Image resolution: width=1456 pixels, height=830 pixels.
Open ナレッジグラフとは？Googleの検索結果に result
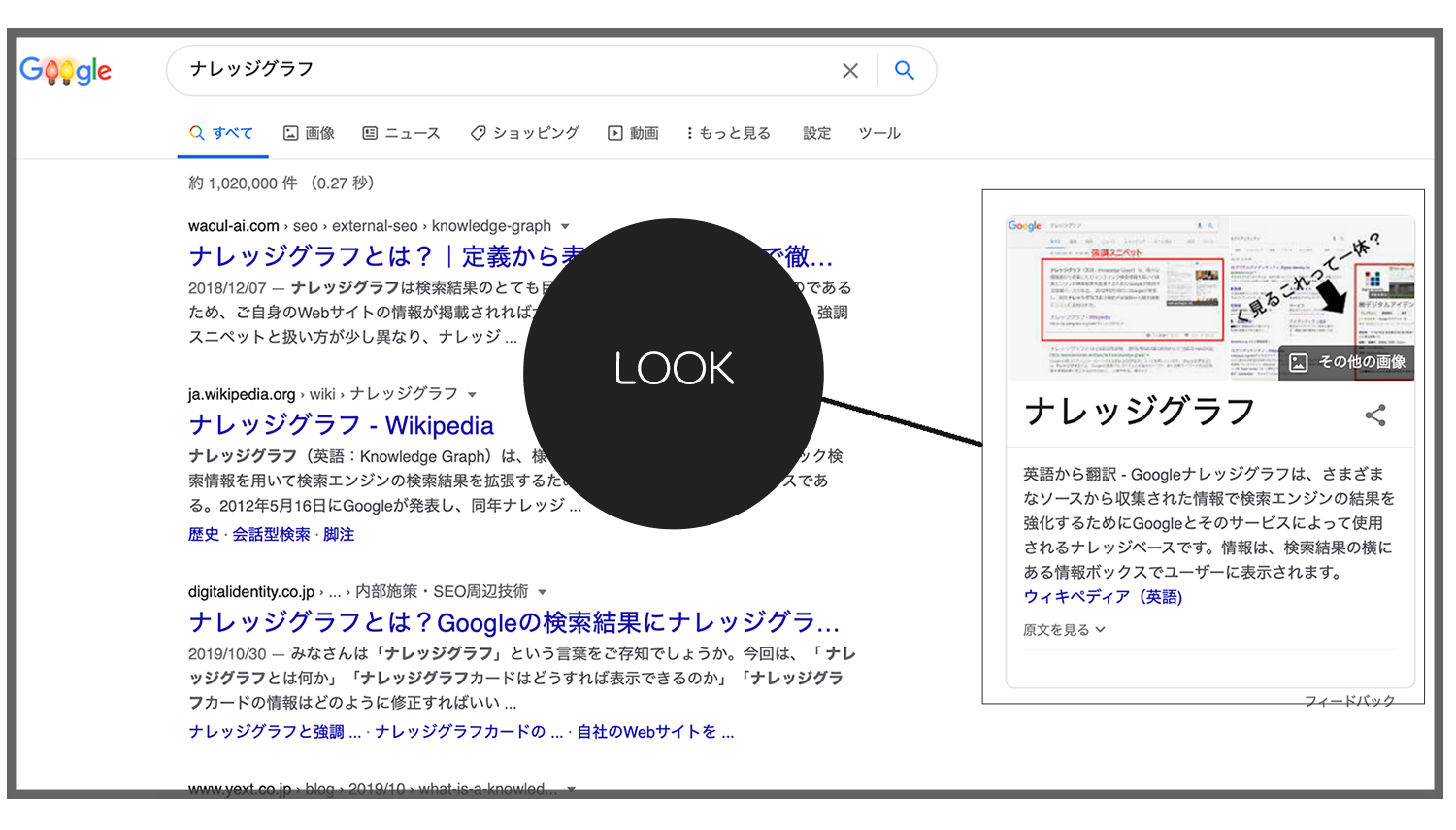(514, 622)
